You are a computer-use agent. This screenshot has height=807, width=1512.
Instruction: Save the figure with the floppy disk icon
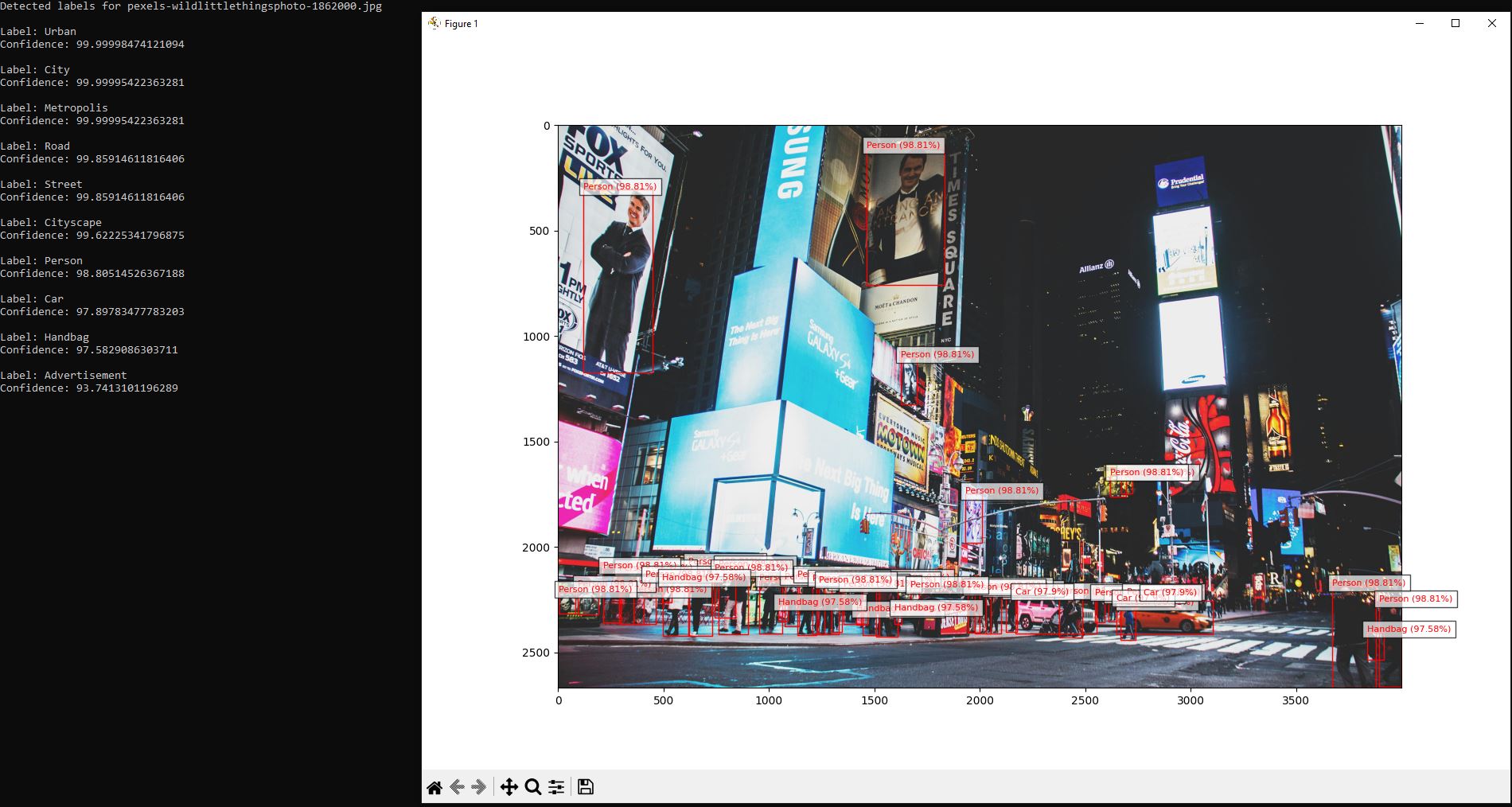point(586,787)
